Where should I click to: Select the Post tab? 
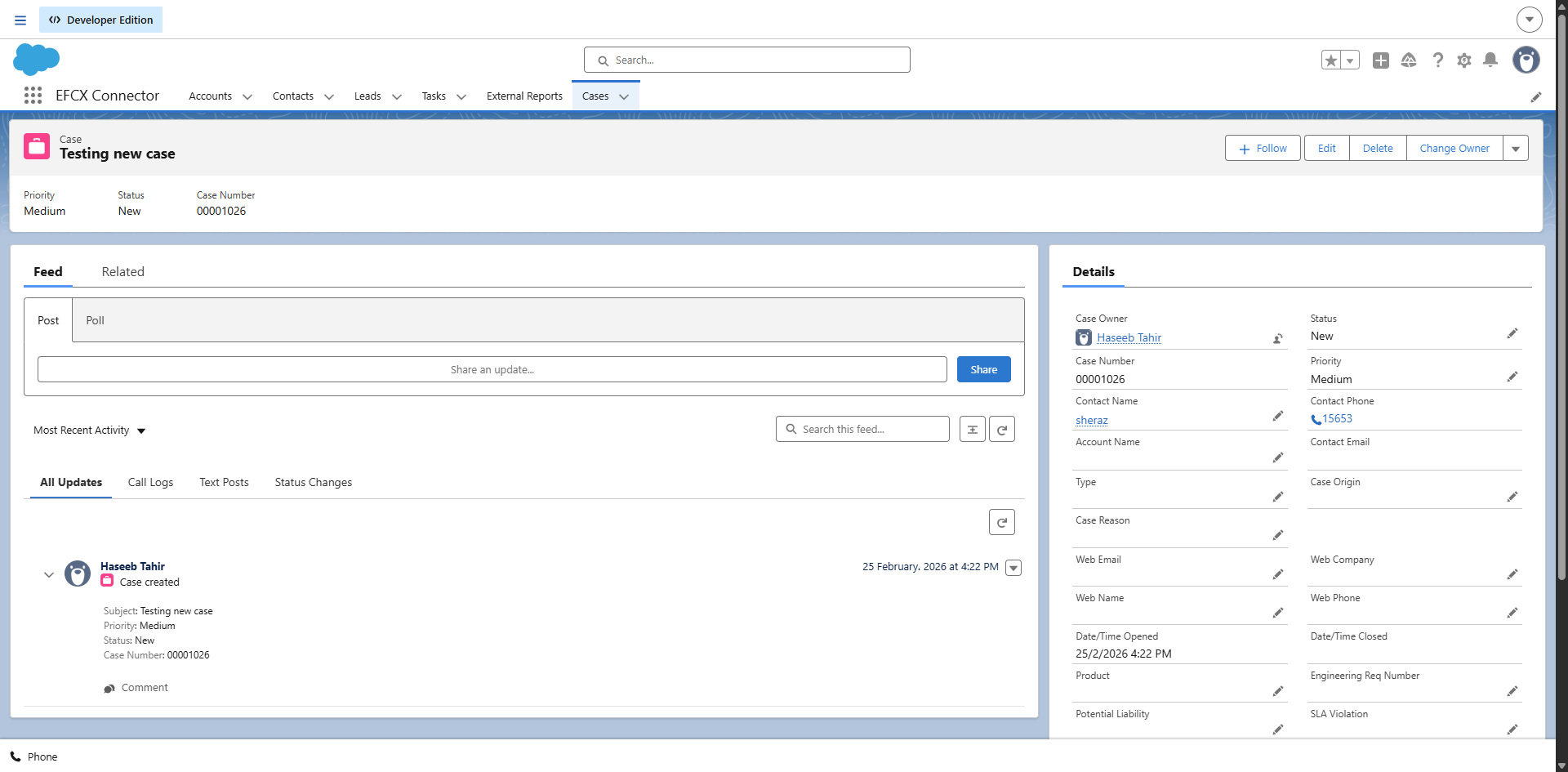[x=48, y=320]
